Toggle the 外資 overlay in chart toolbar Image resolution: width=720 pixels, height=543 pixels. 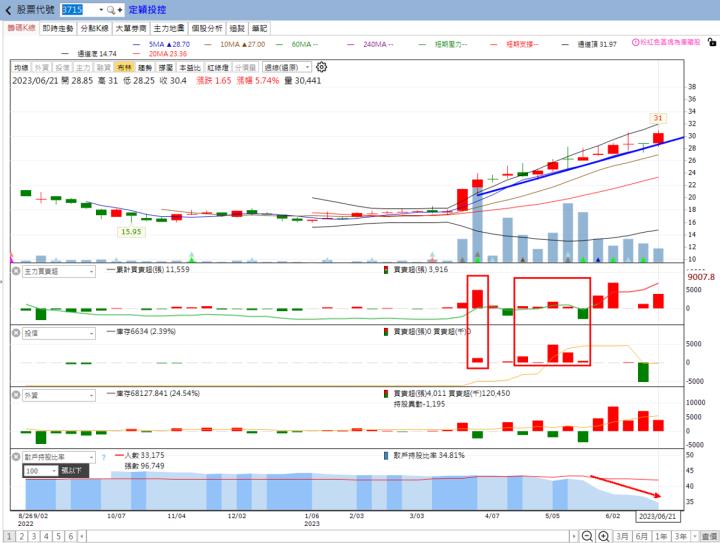pyautogui.click(x=42, y=67)
